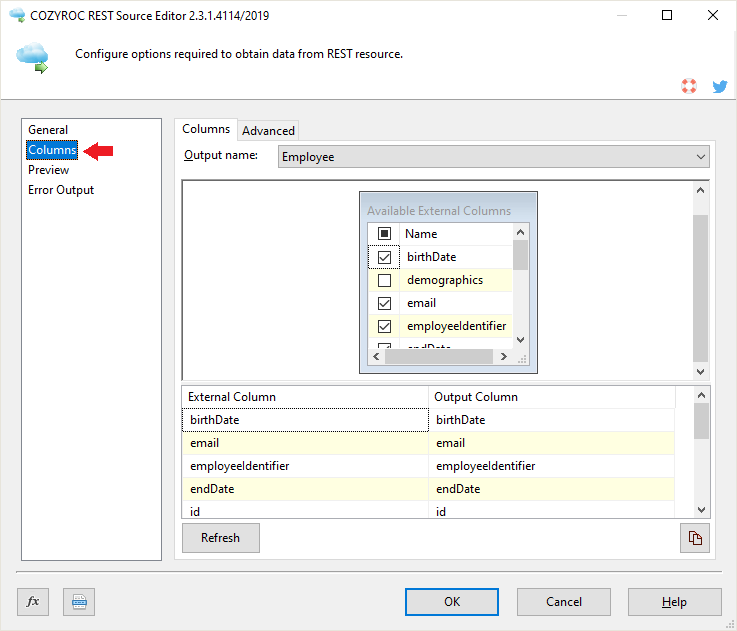
Task: Select General in the left pane
Action: (x=48, y=130)
